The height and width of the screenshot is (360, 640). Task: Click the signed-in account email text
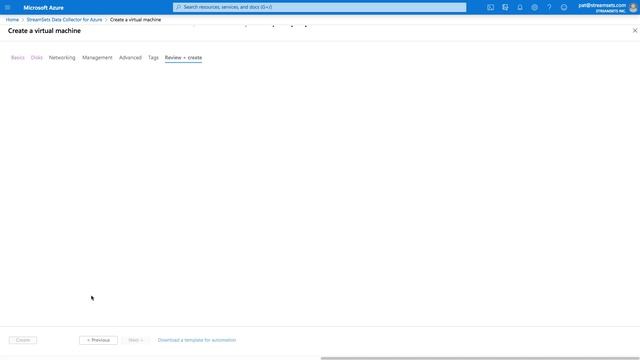click(x=602, y=5)
